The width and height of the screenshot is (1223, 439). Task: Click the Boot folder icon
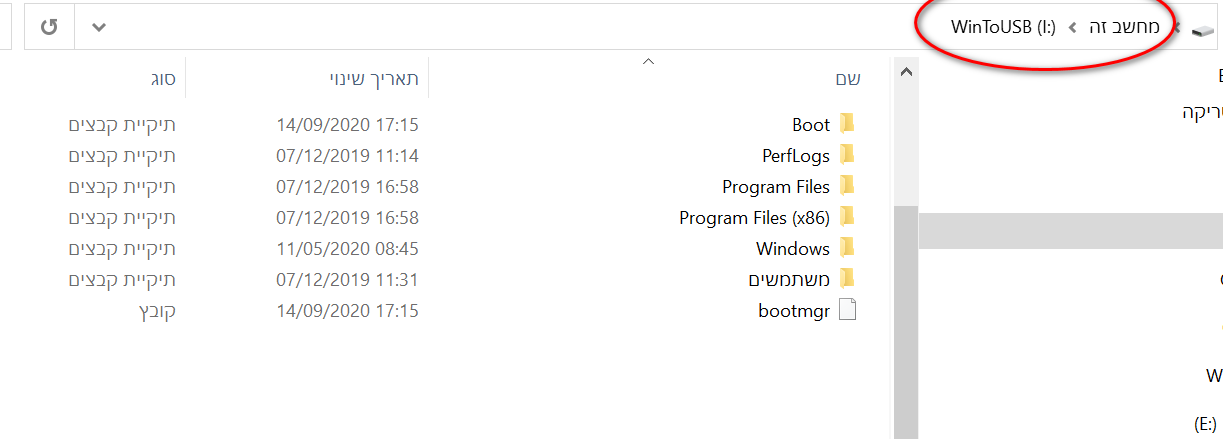[x=847, y=124]
